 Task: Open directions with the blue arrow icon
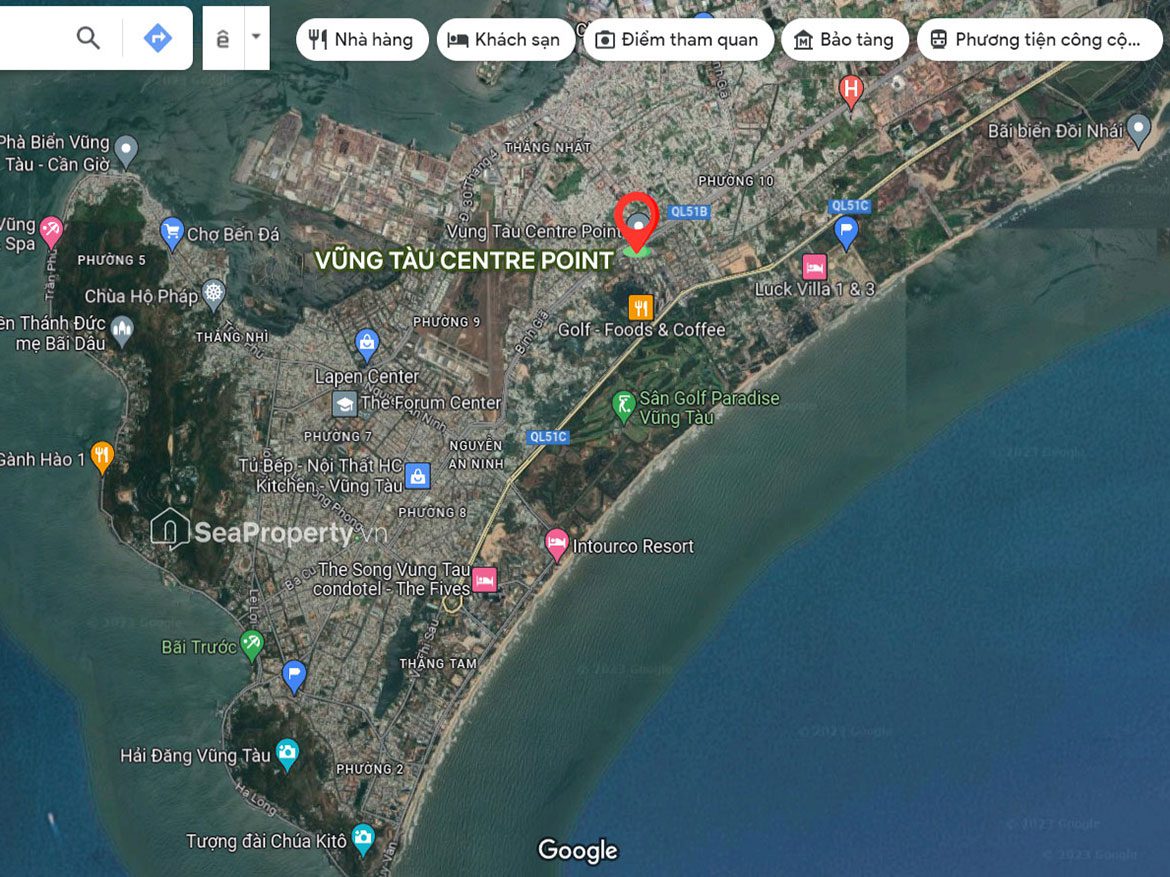[157, 38]
